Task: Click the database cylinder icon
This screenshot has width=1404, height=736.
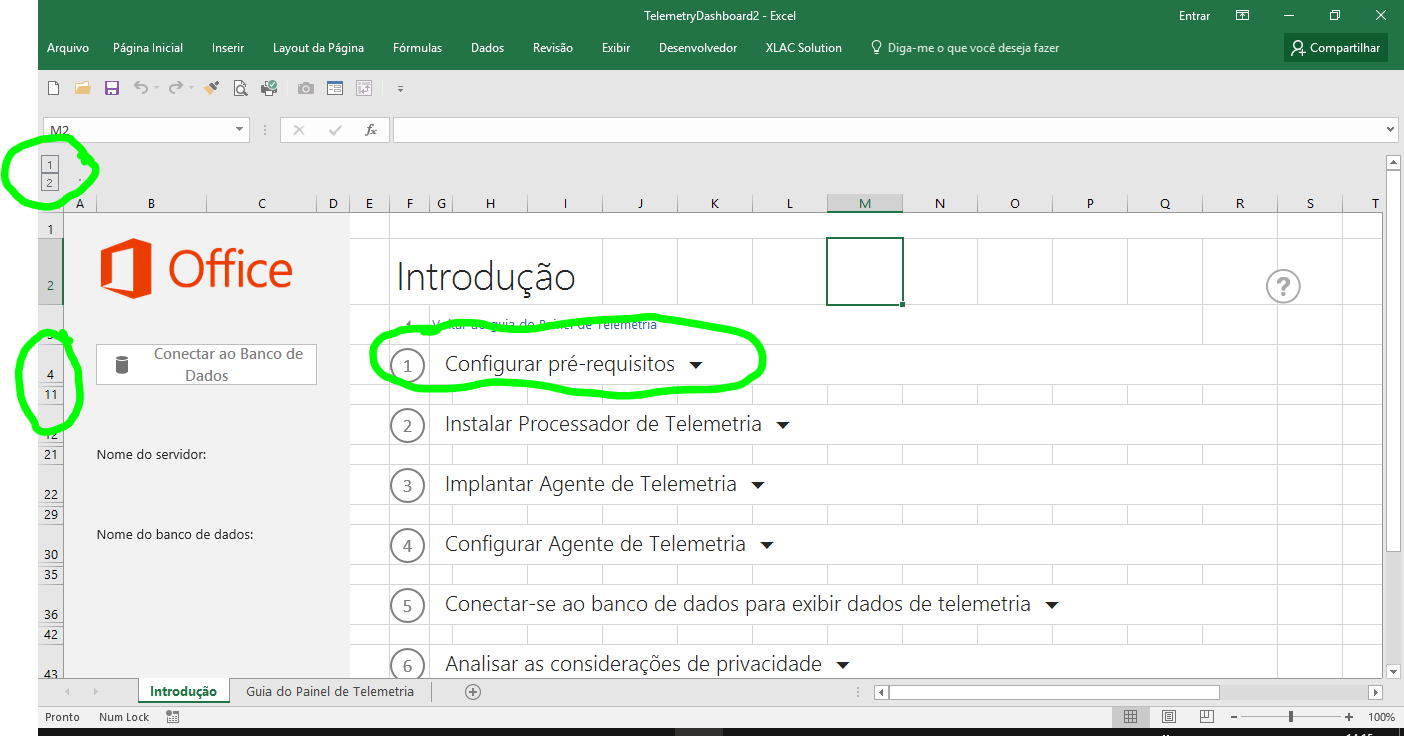Action: [122, 364]
